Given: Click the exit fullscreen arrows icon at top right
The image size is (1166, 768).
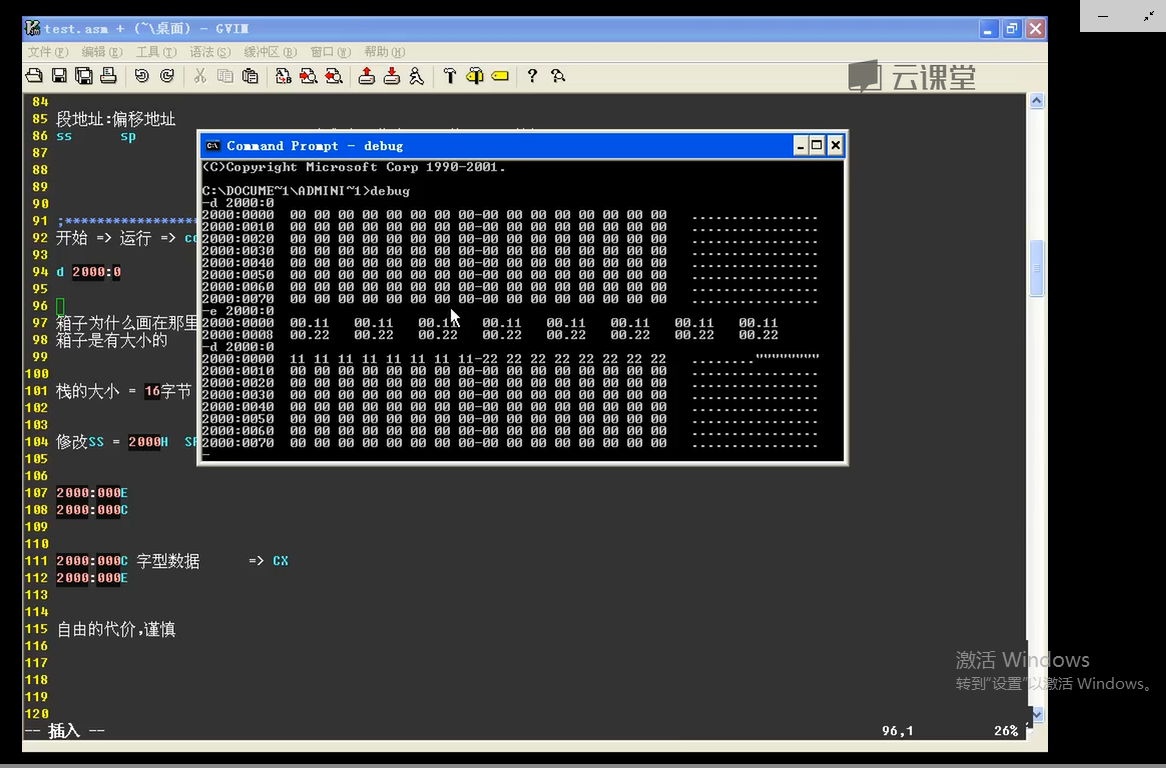Looking at the screenshot, I should point(1148,16).
